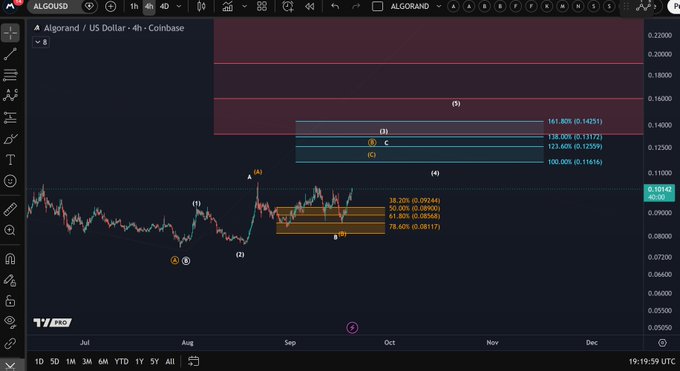Image resolution: width=680 pixels, height=371 pixels.
Task: Switch to the 1h timeframe
Action: (134, 7)
